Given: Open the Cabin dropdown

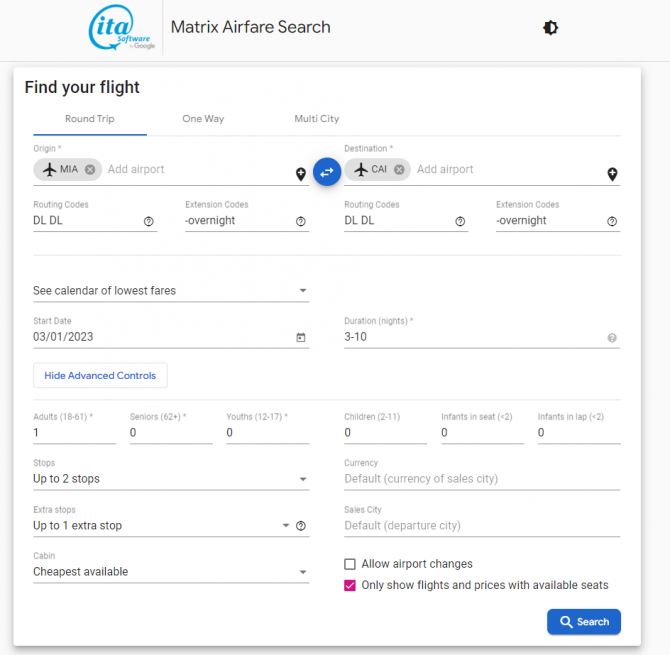Looking at the screenshot, I should (170, 572).
